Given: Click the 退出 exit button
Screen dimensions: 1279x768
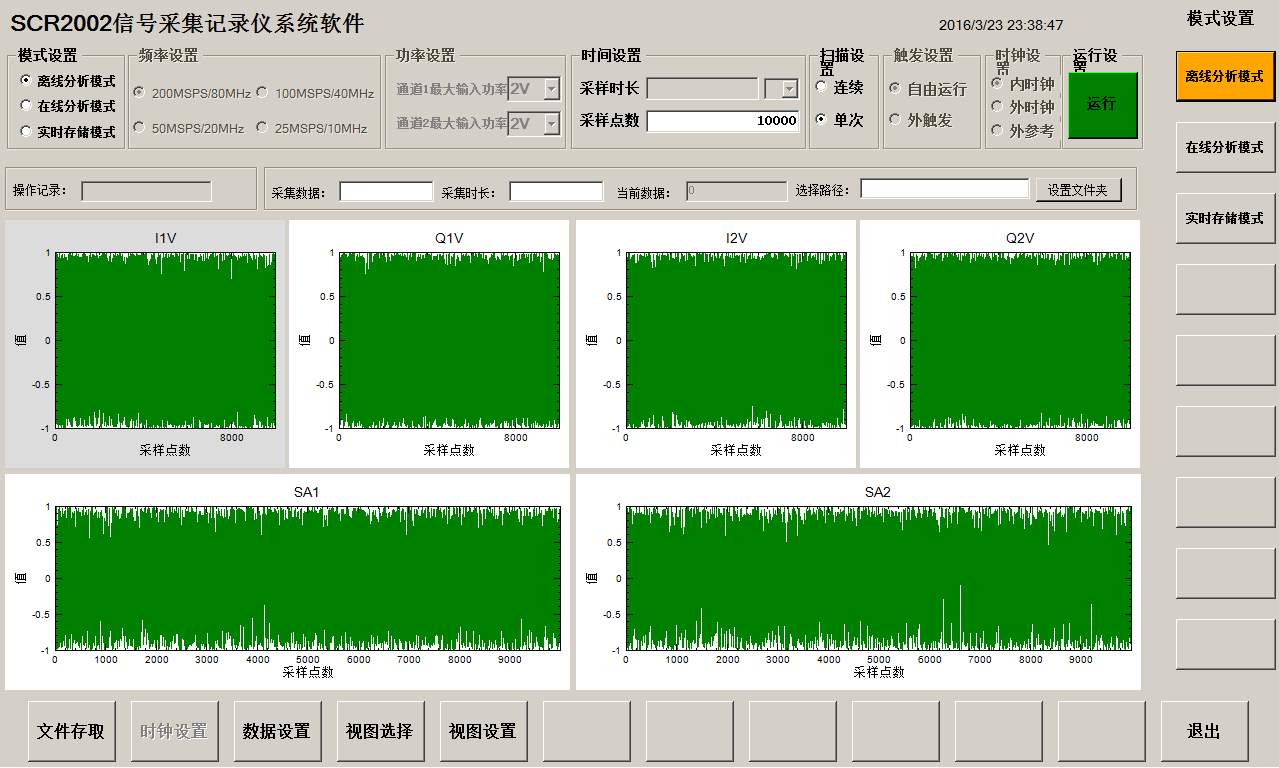Looking at the screenshot, I should point(1204,731).
